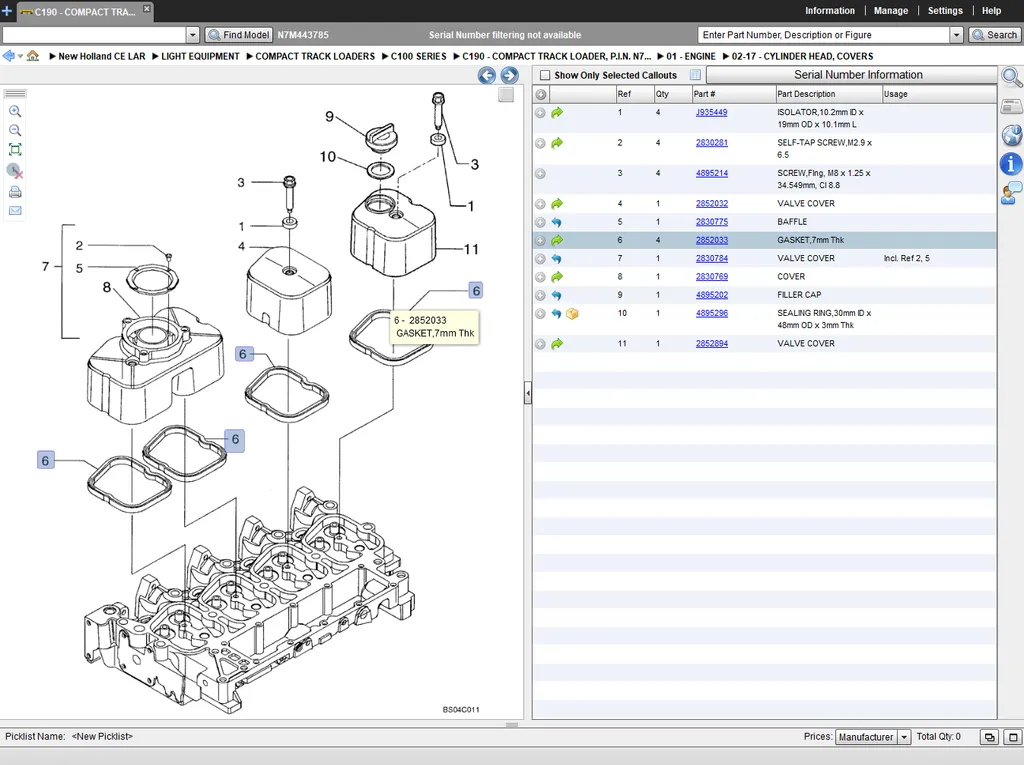Open the part search field dropdown
This screenshot has height=765, width=1024.
(x=956, y=35)
